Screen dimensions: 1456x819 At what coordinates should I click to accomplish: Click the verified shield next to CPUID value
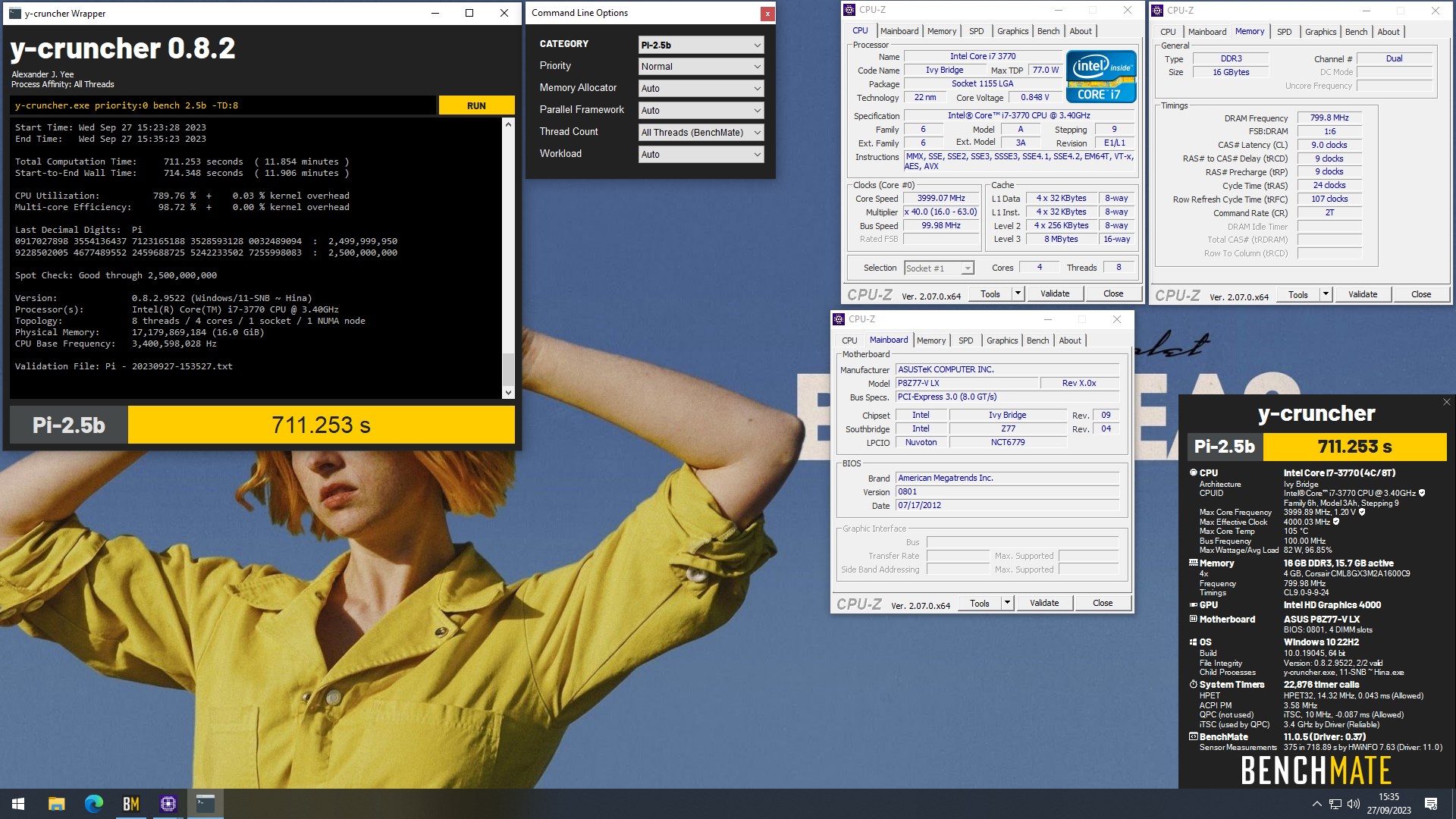coord(1422,493)
